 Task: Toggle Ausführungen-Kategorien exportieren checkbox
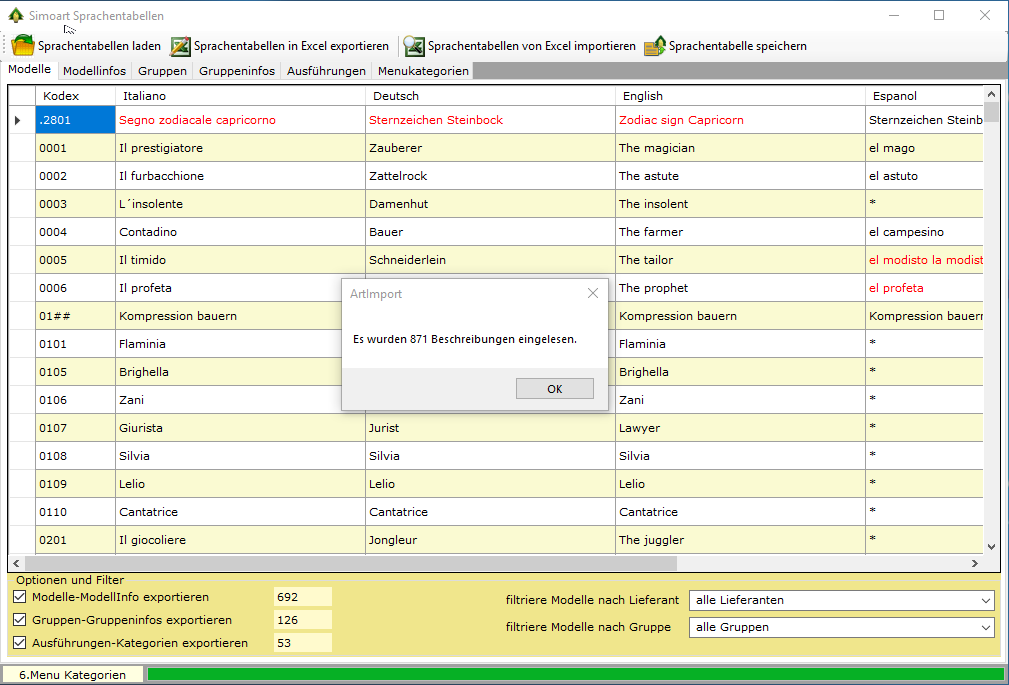(20, 643)
